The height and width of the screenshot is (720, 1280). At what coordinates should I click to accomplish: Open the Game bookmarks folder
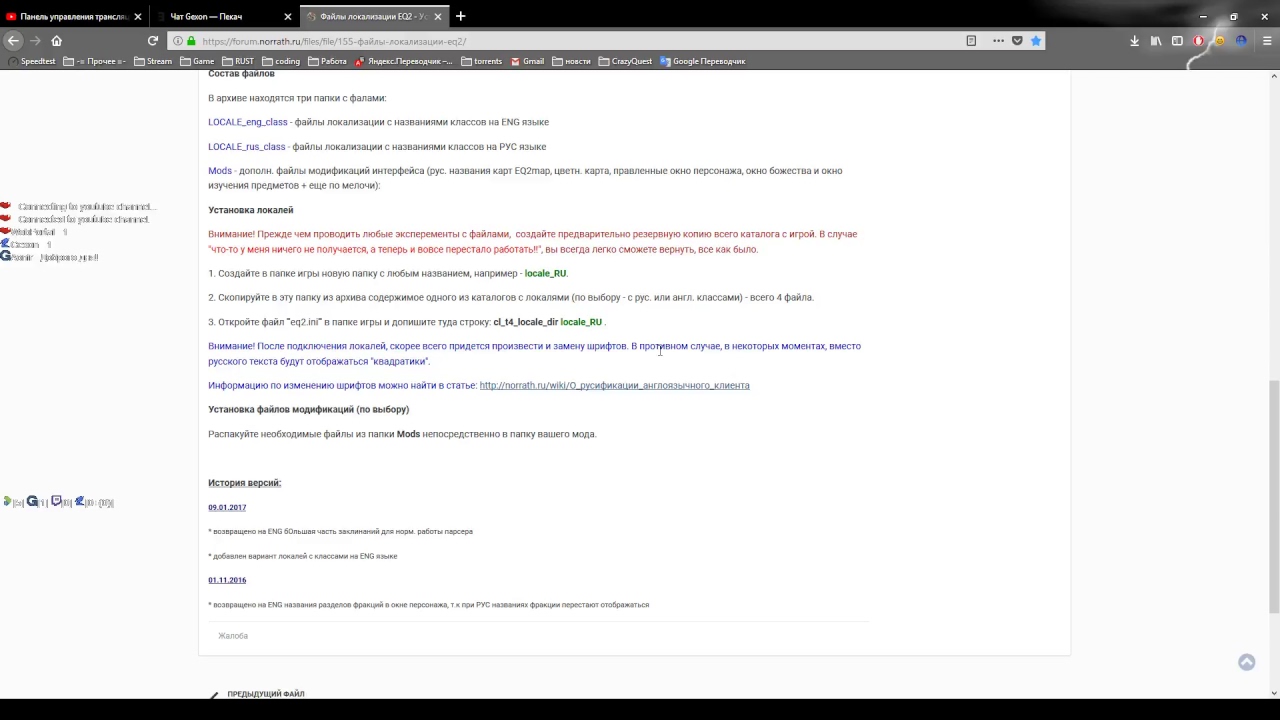197,61
